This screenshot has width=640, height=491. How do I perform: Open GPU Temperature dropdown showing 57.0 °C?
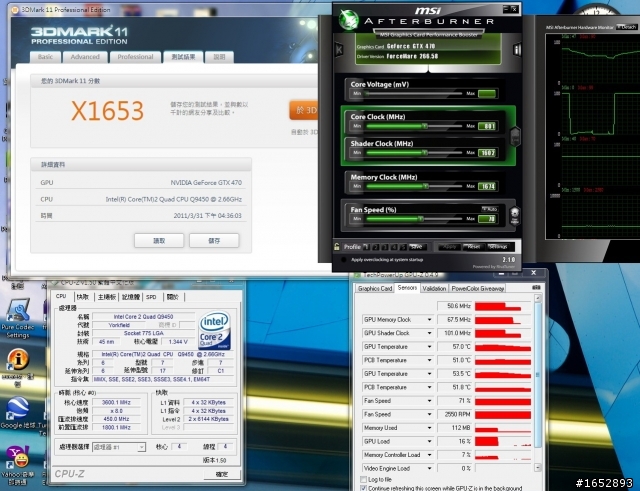coord(429,347)
